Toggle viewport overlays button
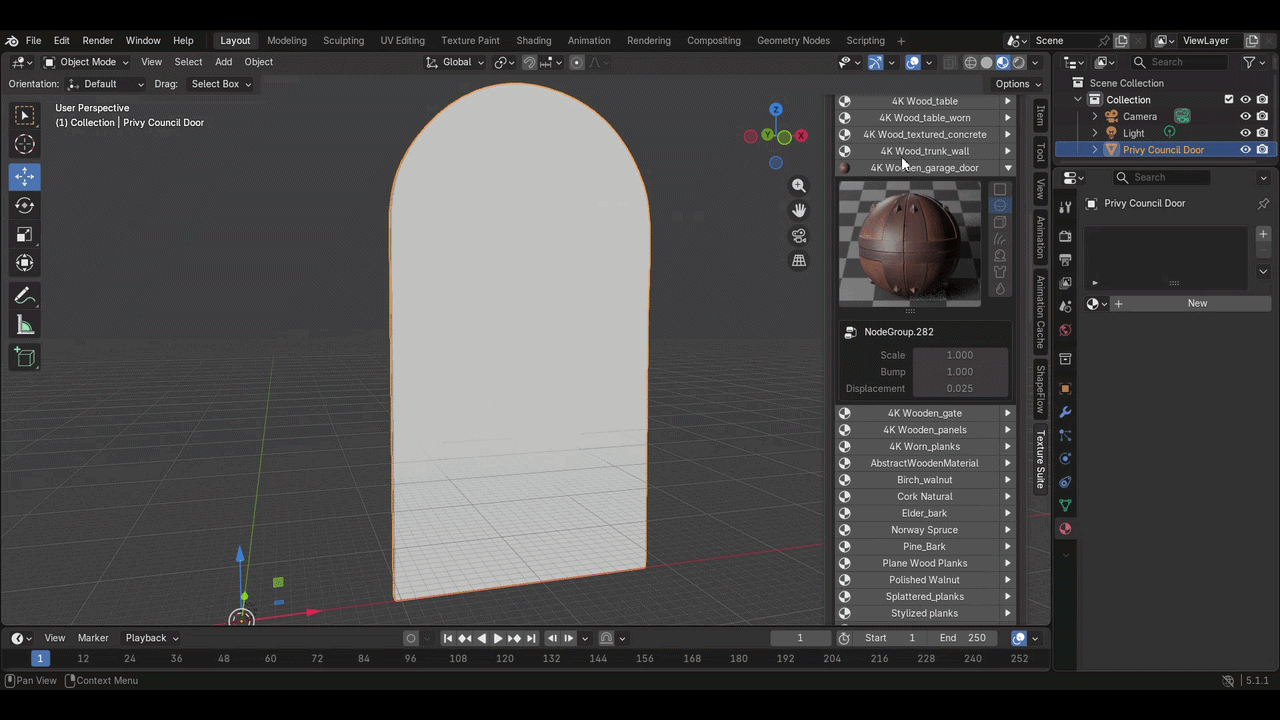This screenshot has width=1280, height=720. (913, 62)
